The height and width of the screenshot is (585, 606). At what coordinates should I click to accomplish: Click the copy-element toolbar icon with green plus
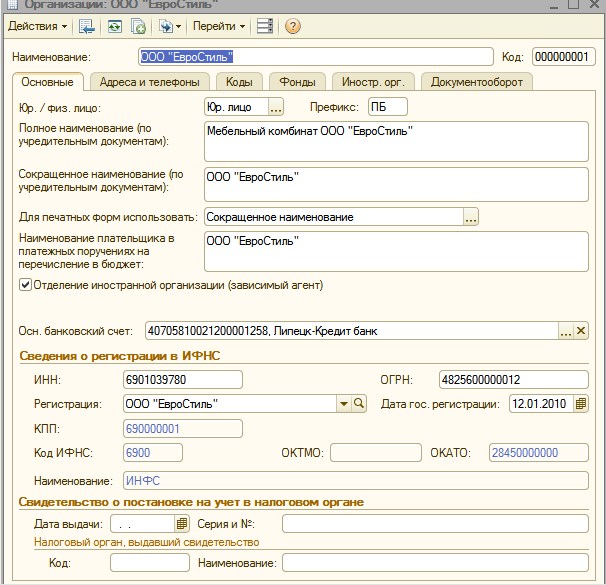point(138,26)
